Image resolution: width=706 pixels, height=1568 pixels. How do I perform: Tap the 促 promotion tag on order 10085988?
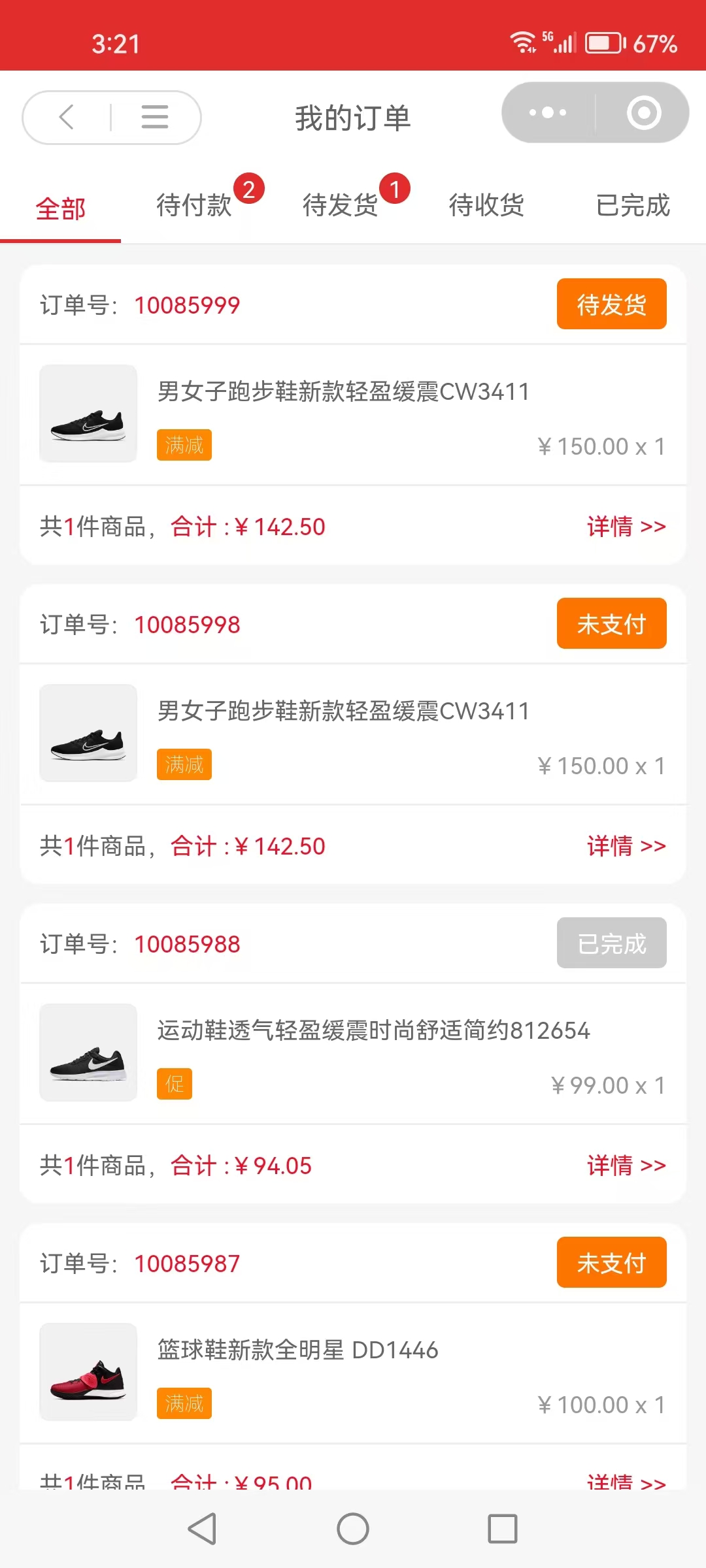click(175, 1085)
